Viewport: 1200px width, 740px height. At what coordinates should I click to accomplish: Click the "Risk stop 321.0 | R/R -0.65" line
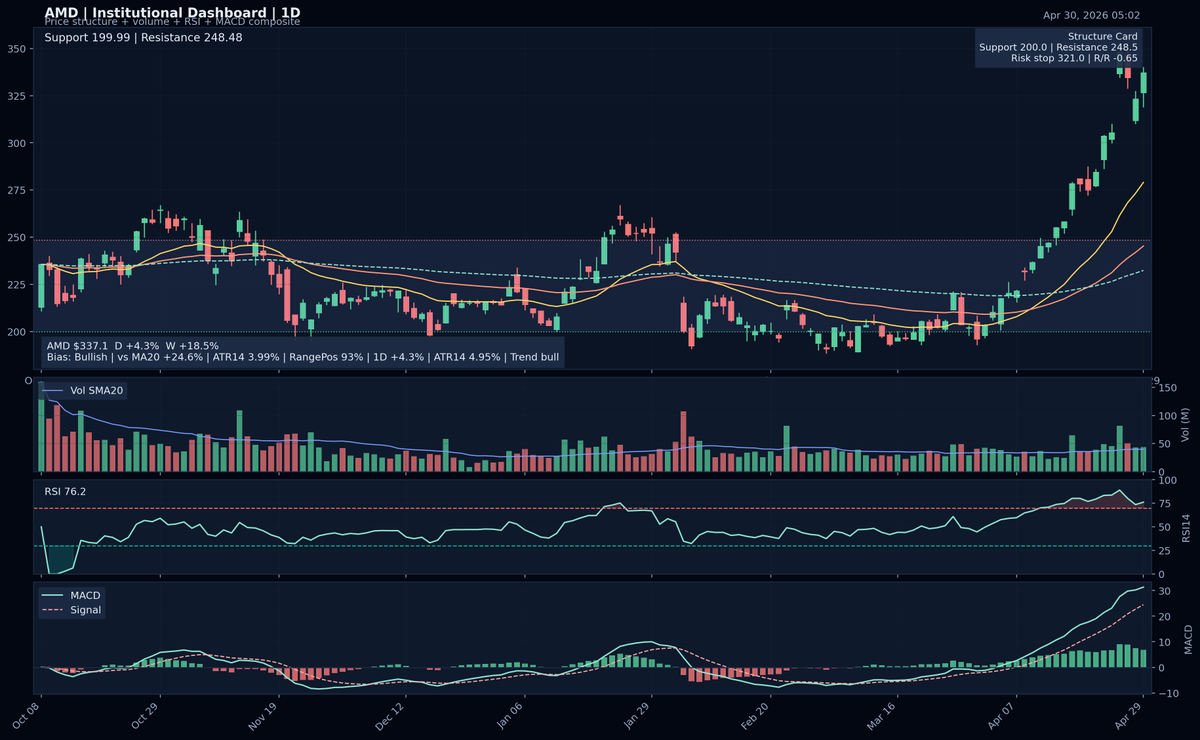tap(1075, 58)
